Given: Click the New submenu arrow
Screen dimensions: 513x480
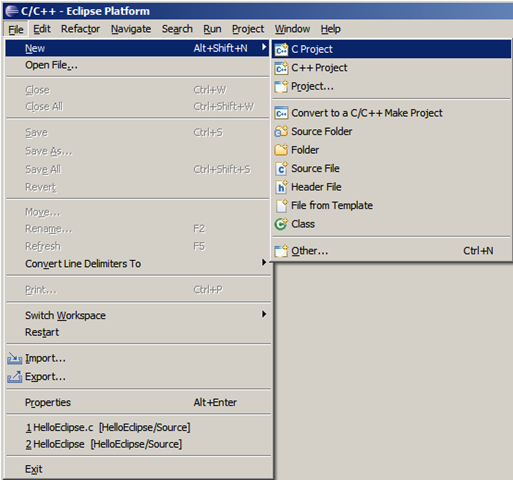Looking at the screenshot, I should point(264,47).
